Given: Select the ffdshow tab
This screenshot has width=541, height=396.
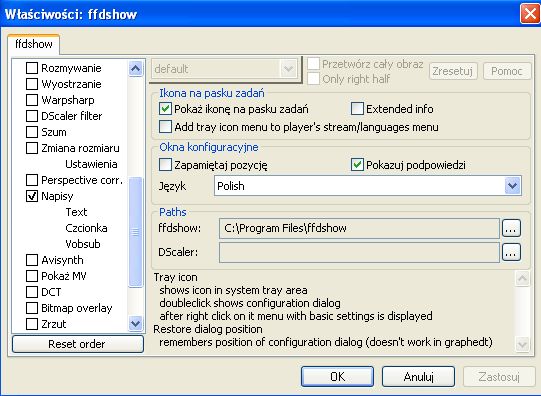Looking at the screenshot, I should (34, 44).
